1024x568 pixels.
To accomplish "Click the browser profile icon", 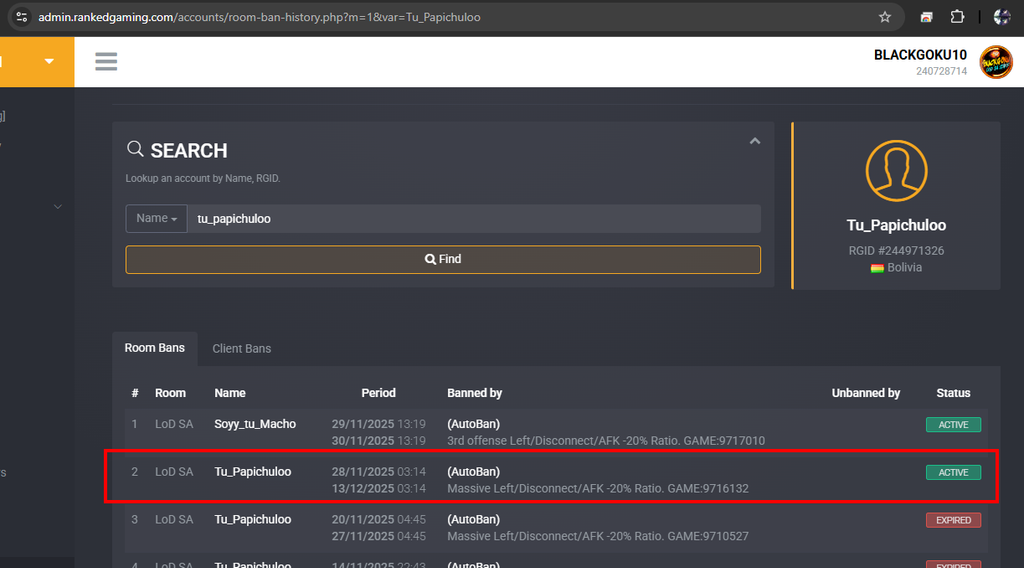I will pos(1002,17).
